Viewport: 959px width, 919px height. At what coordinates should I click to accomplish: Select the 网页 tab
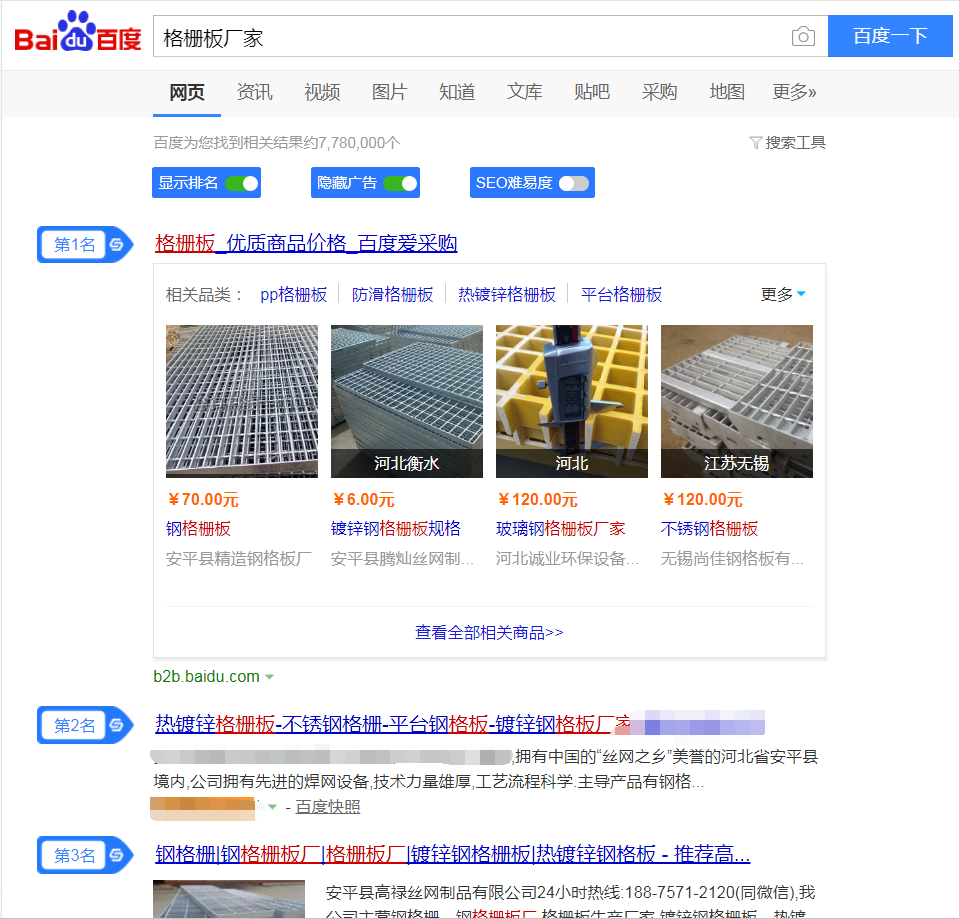point(187,92)
